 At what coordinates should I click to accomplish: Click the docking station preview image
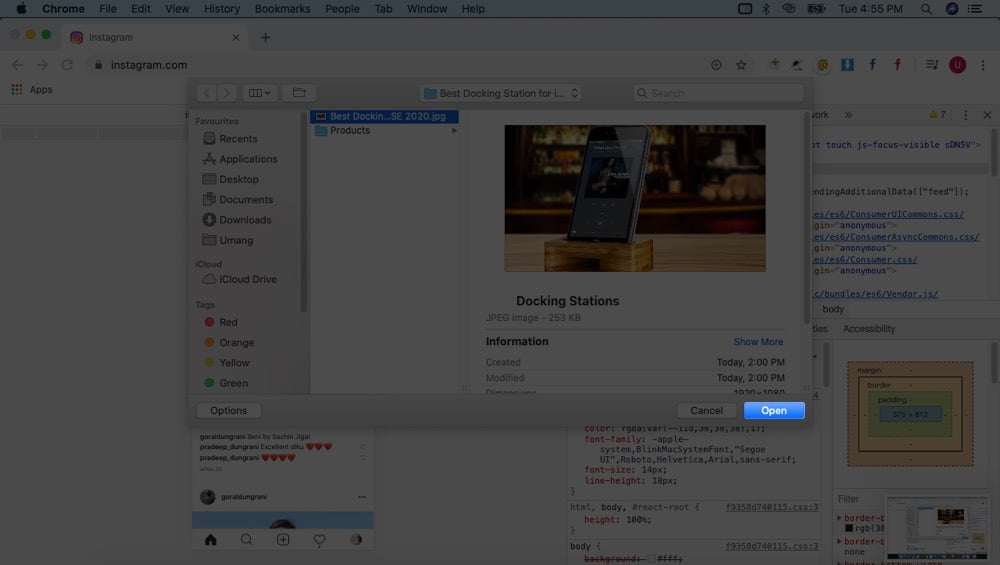pos(635,198)
